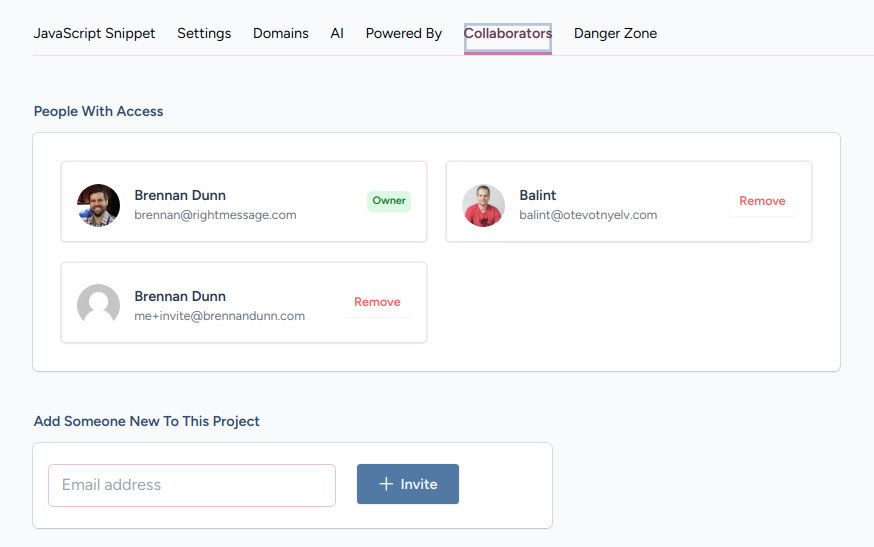The height and width of the screenshot is (547, 874).
Task: Click the Collaborators tab
Action: [x=508, y=33]
